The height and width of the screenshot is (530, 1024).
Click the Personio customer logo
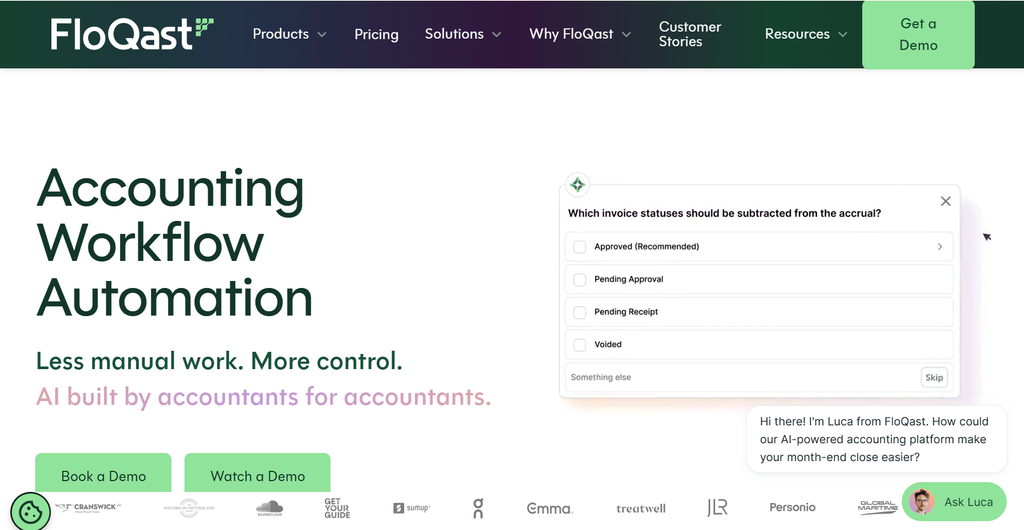point(792,507)
